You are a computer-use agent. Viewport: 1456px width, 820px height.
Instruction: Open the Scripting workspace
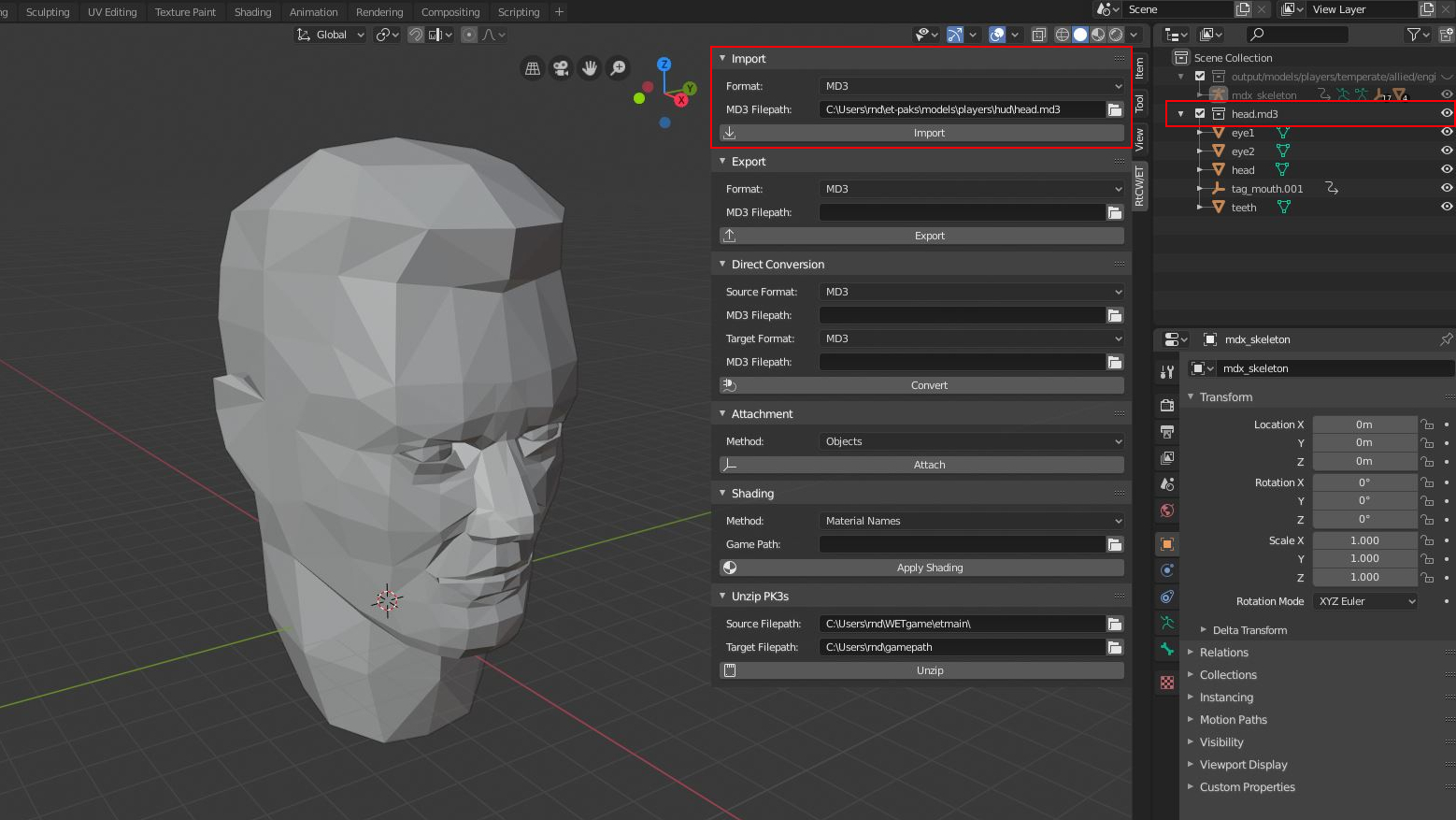pyautogui.click(x=519, y=11)
